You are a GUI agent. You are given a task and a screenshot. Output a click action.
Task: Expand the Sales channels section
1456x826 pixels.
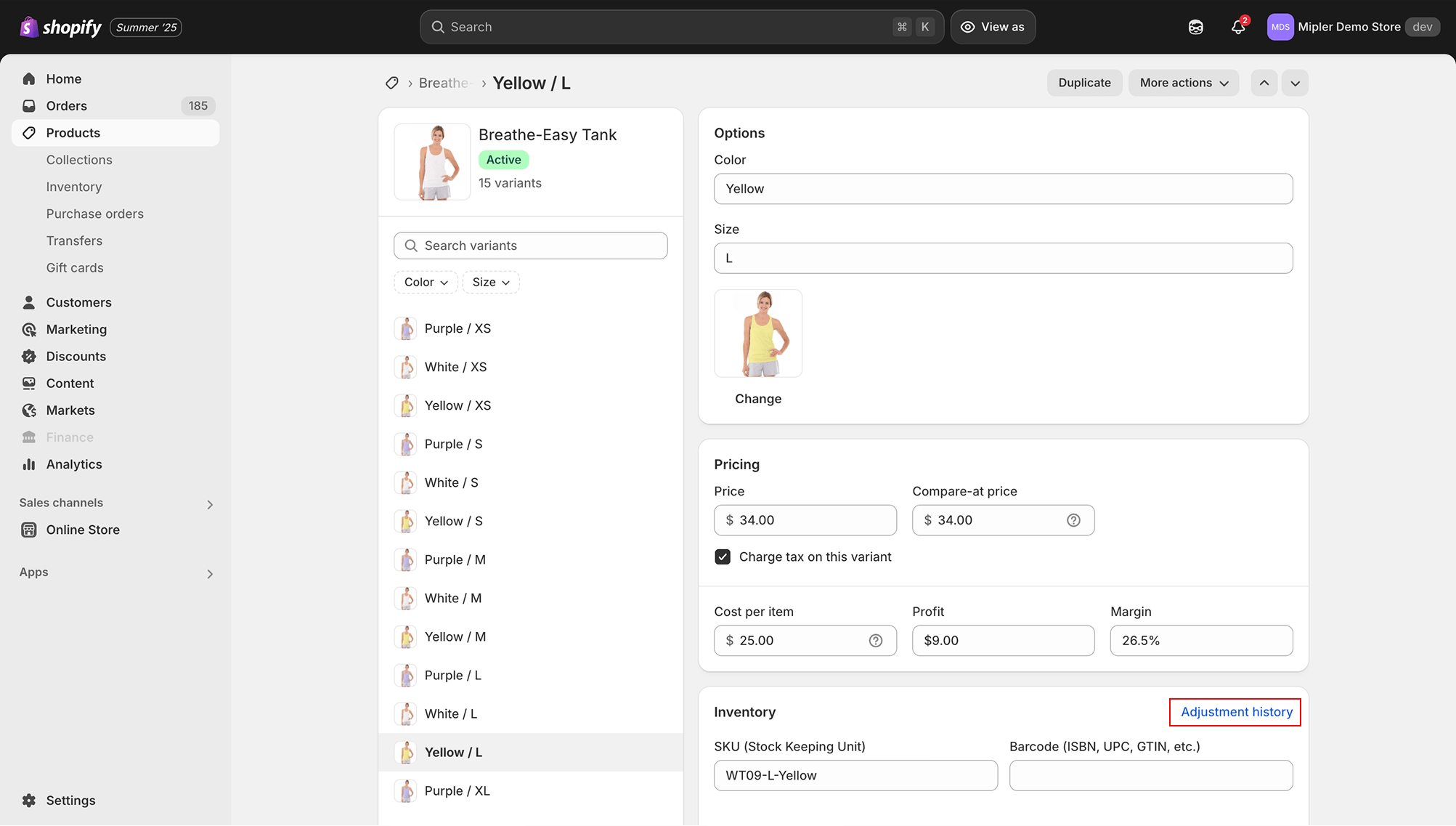click(210, 504)
